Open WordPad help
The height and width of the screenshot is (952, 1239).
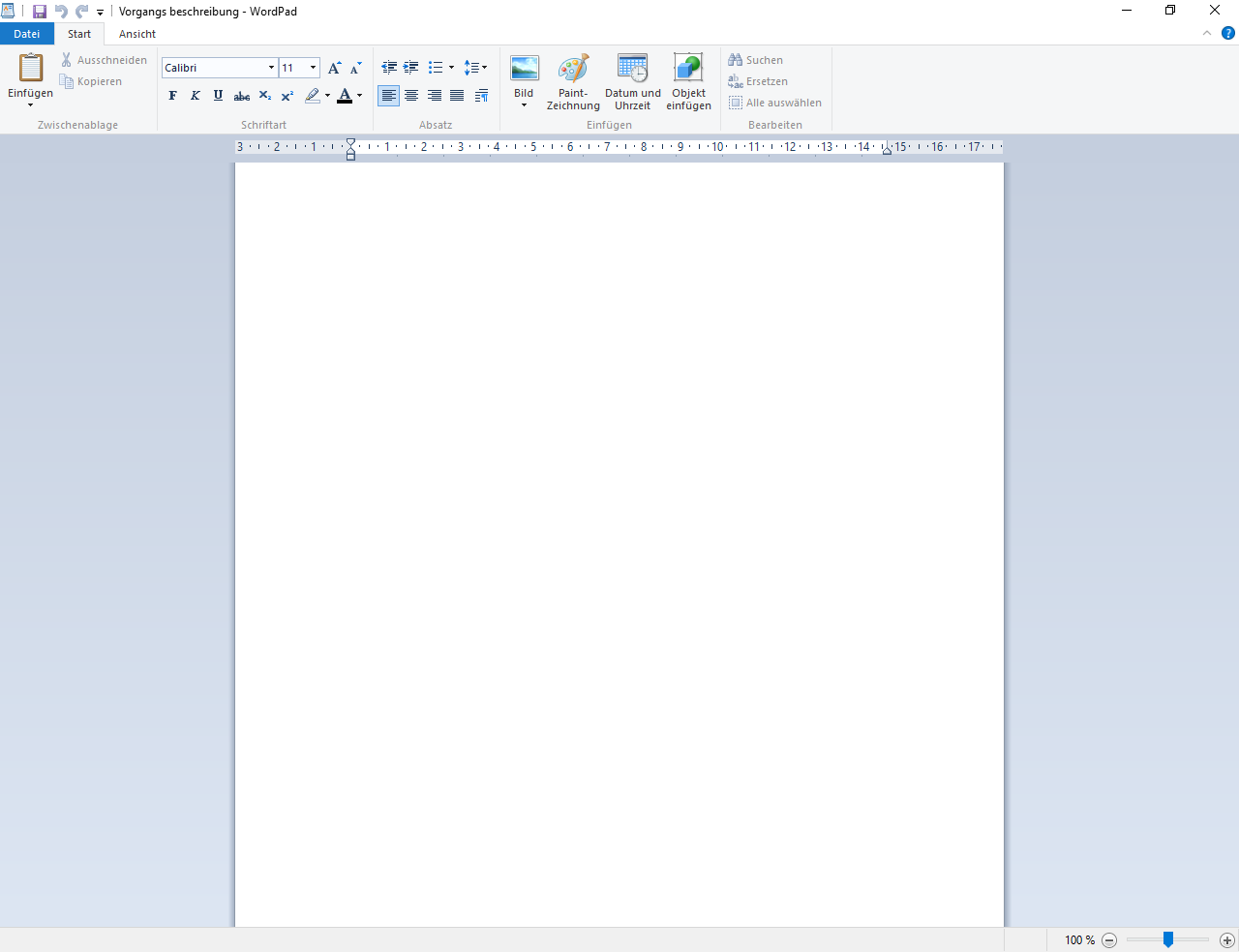coord(1228,33)
